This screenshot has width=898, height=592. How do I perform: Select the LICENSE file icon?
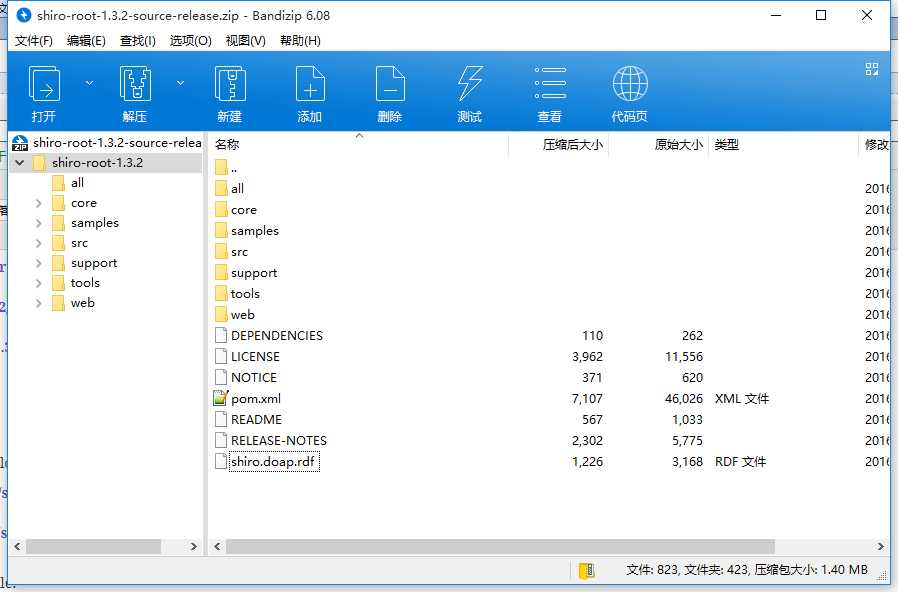pos(221,357)
